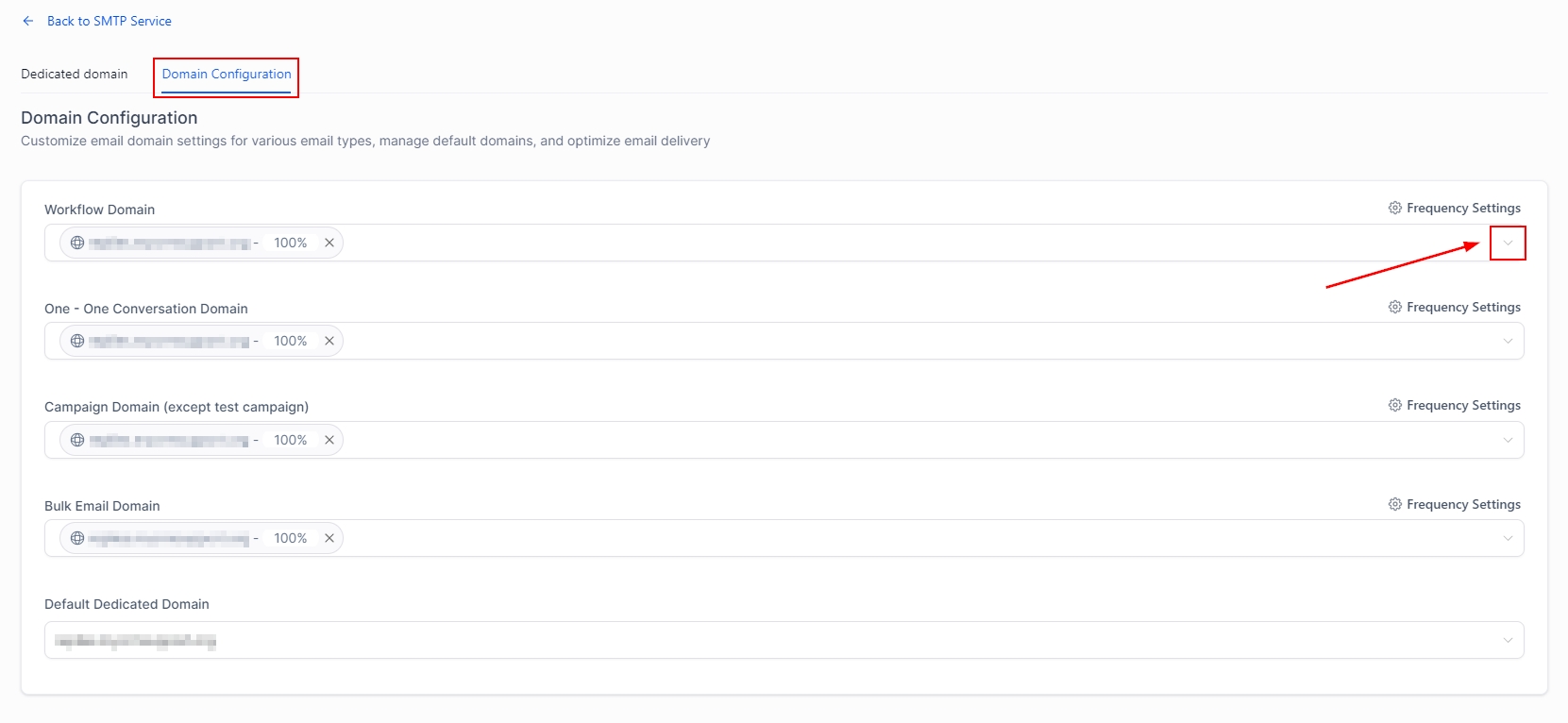The height and width of the screenshot is (723, 1568).
Task: Expand the Workflow Domain dropdown chevron
Action: [1508, 243]
